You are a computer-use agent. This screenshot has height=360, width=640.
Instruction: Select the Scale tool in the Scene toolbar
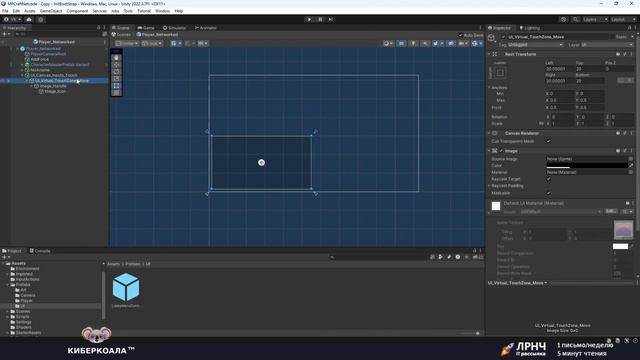pyautogui.click(x=116, y=78)
